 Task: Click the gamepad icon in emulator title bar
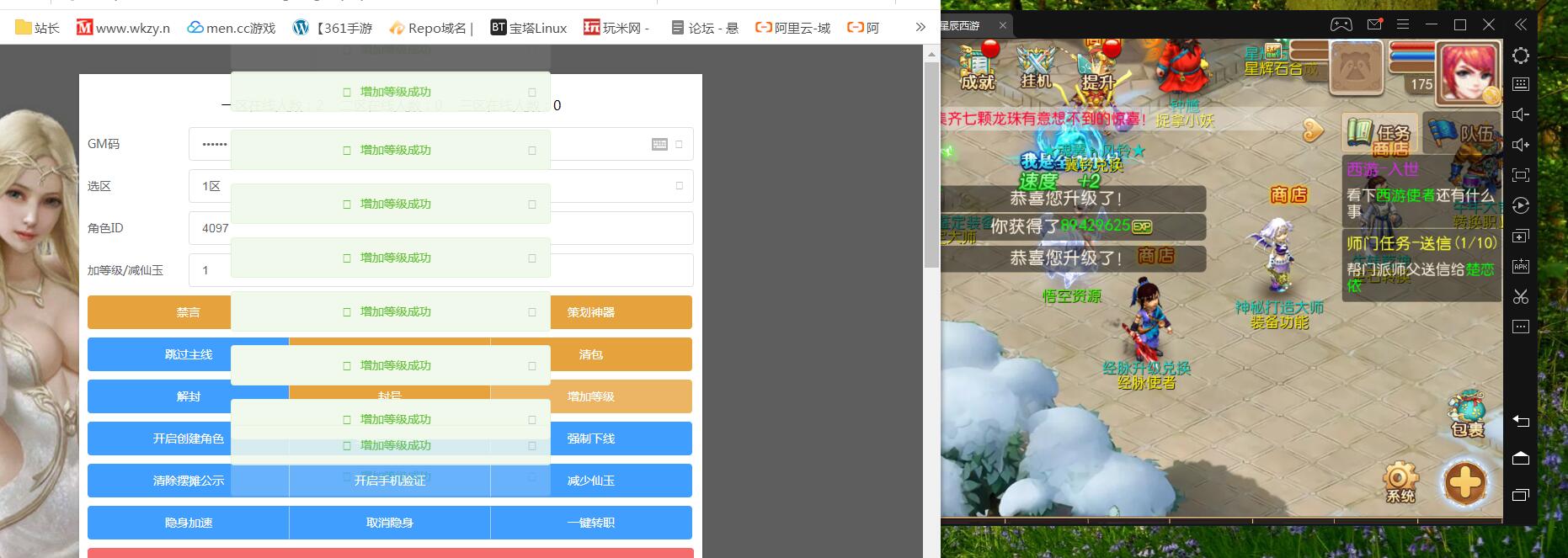pos(1341,25)
